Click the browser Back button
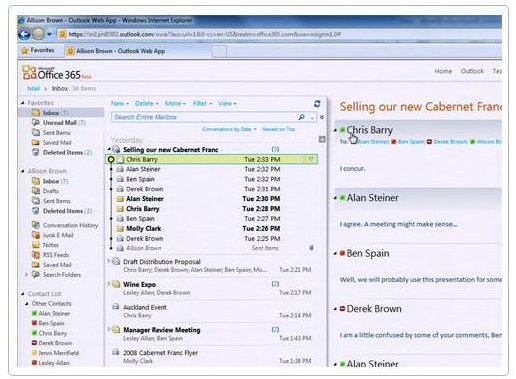Image resolution: width=516 pixels, height=379 pixels. click(24, 34)
